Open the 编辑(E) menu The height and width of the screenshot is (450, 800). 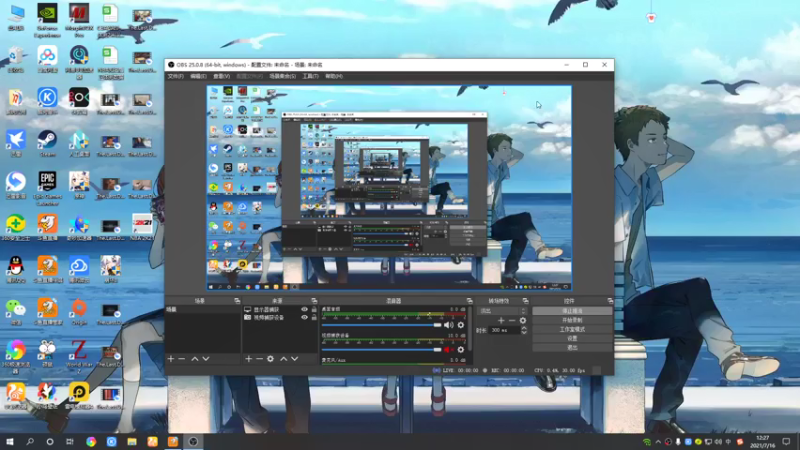198,76
